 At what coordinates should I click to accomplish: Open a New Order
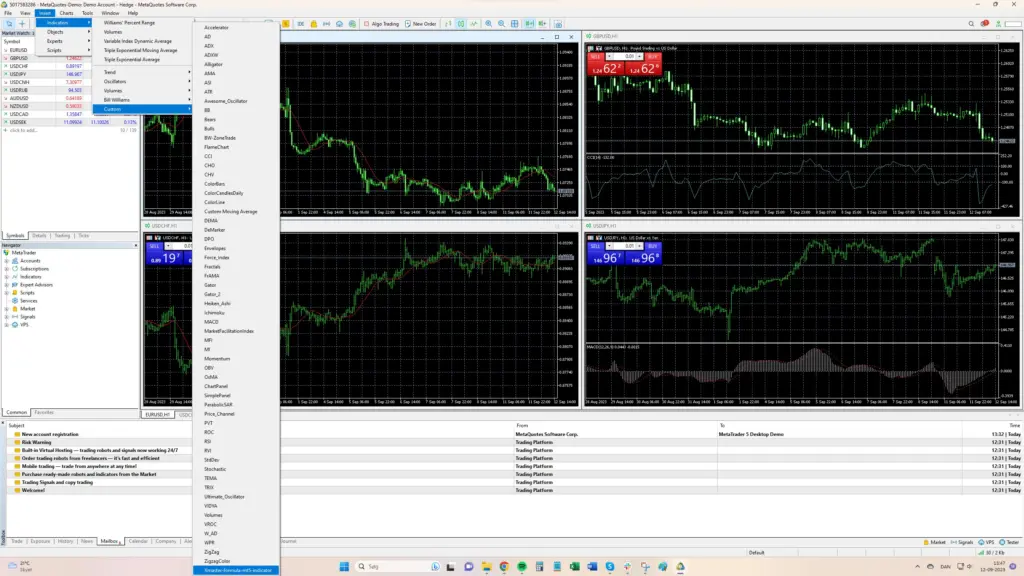point(421,24)
